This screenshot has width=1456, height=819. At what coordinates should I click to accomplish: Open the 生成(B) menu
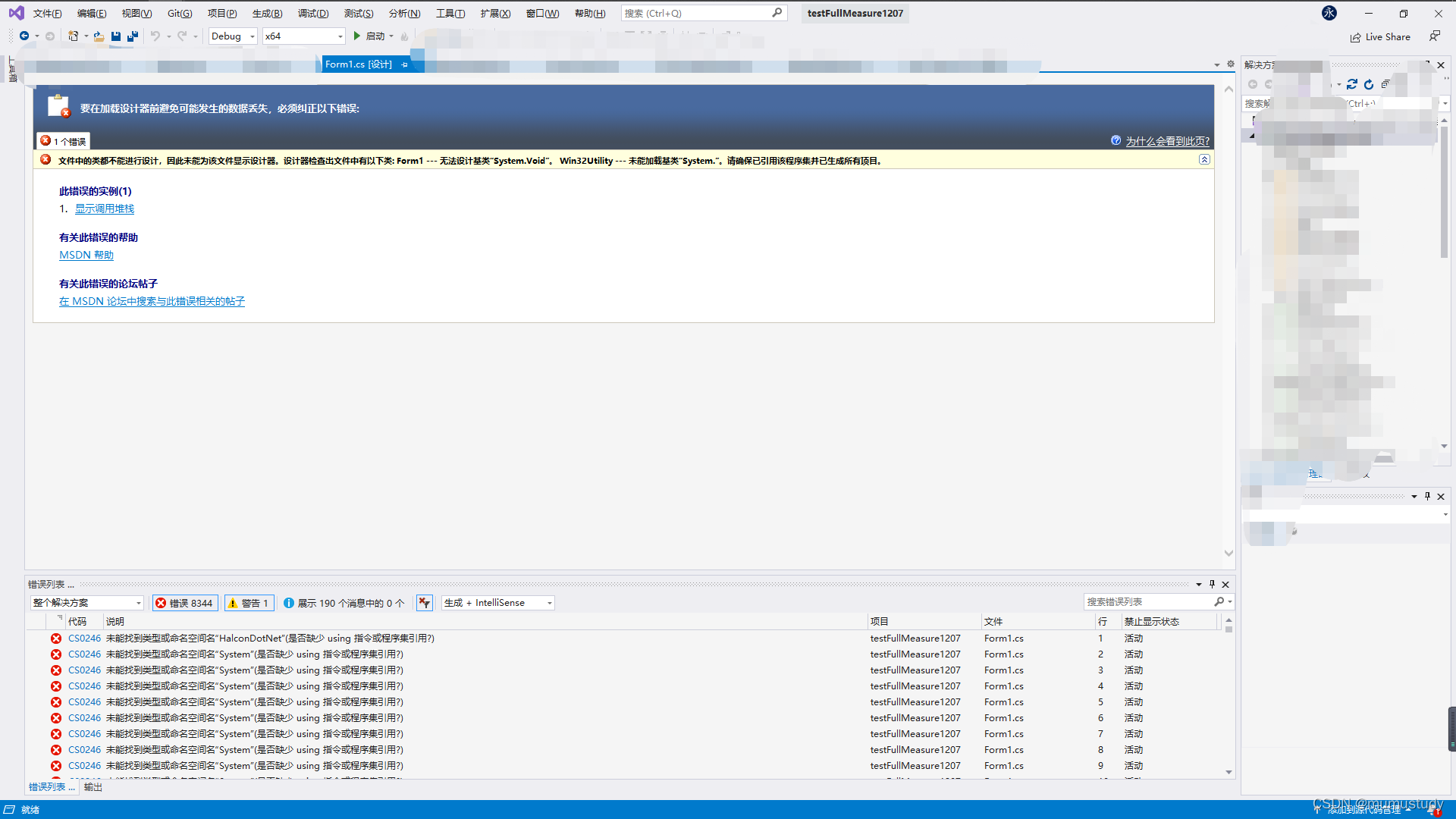click(x=267, y=13)
